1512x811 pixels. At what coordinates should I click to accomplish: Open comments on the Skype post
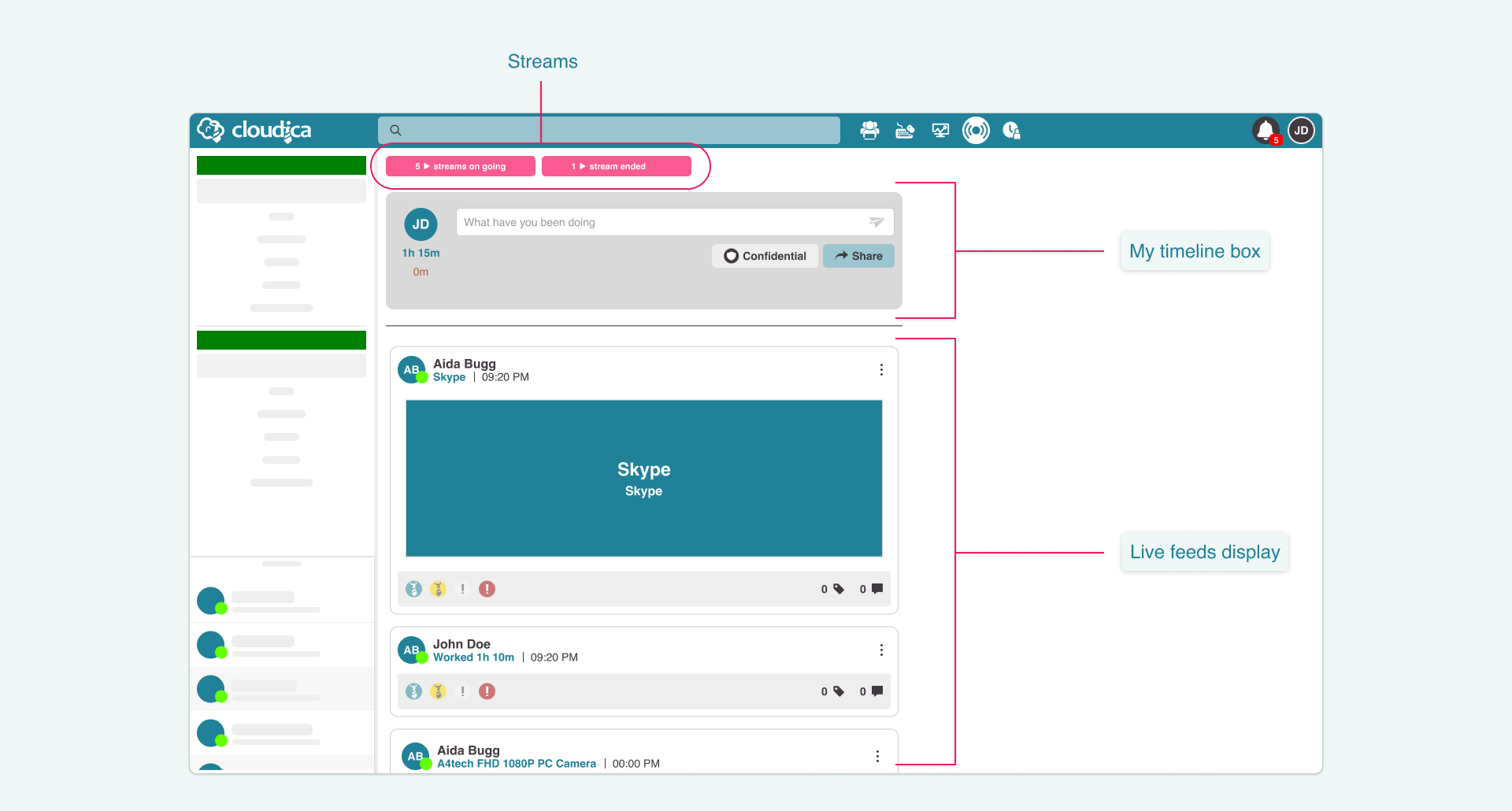point(872,589)
